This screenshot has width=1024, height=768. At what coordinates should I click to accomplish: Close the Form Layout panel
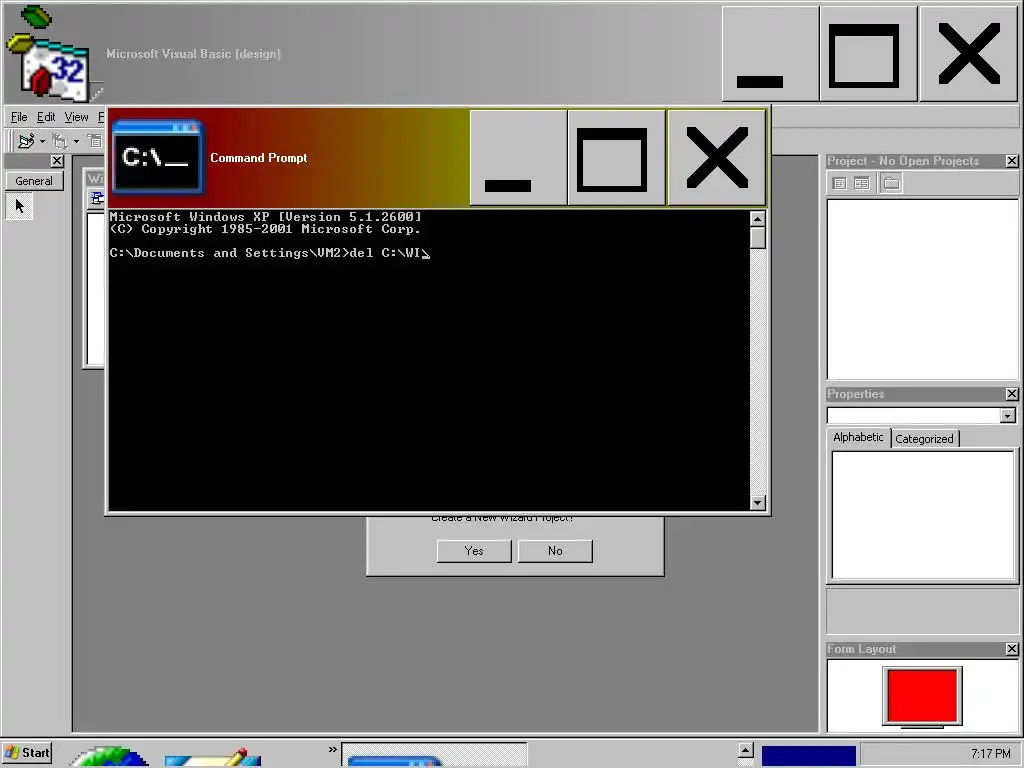pos(1012,648)
